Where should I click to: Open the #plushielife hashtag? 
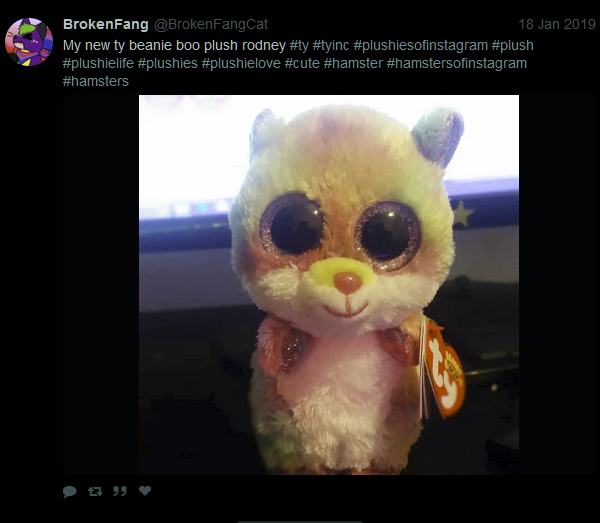click(98, 63)
